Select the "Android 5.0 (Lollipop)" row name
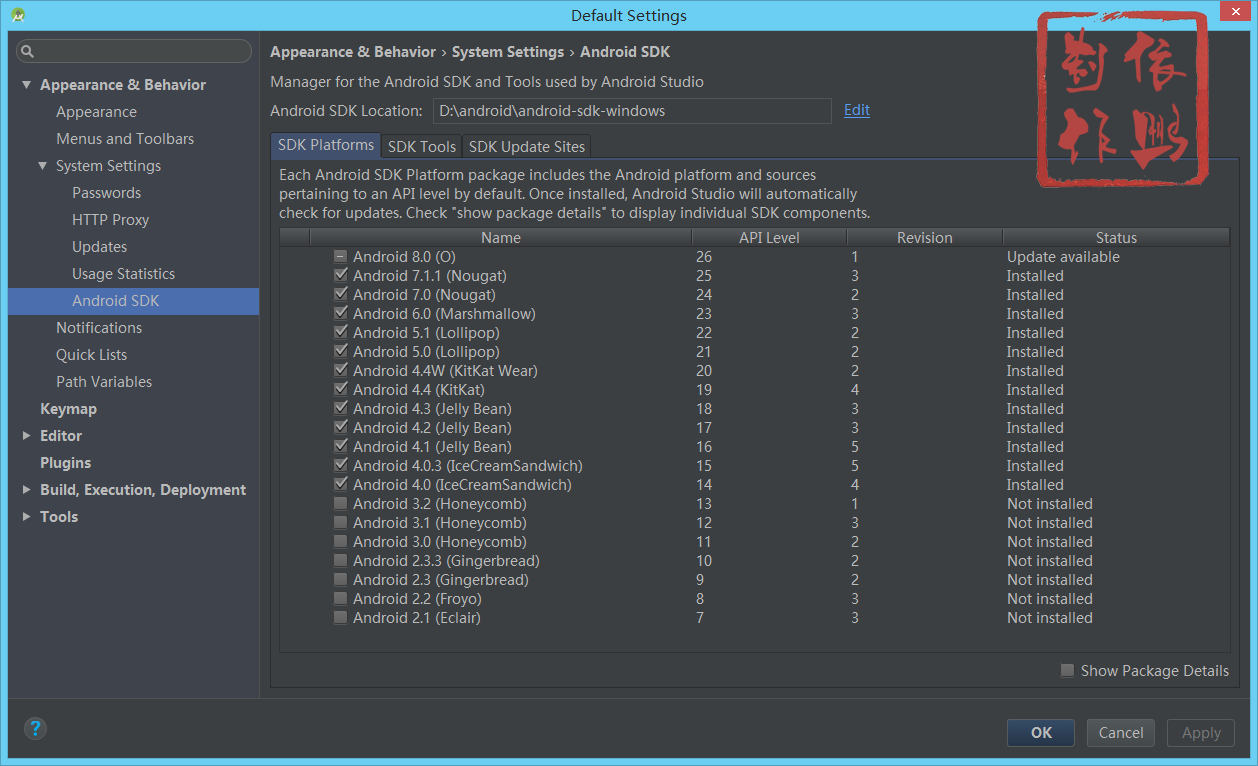Screen dimensions: 1258x766 click(x=426, y=352)
